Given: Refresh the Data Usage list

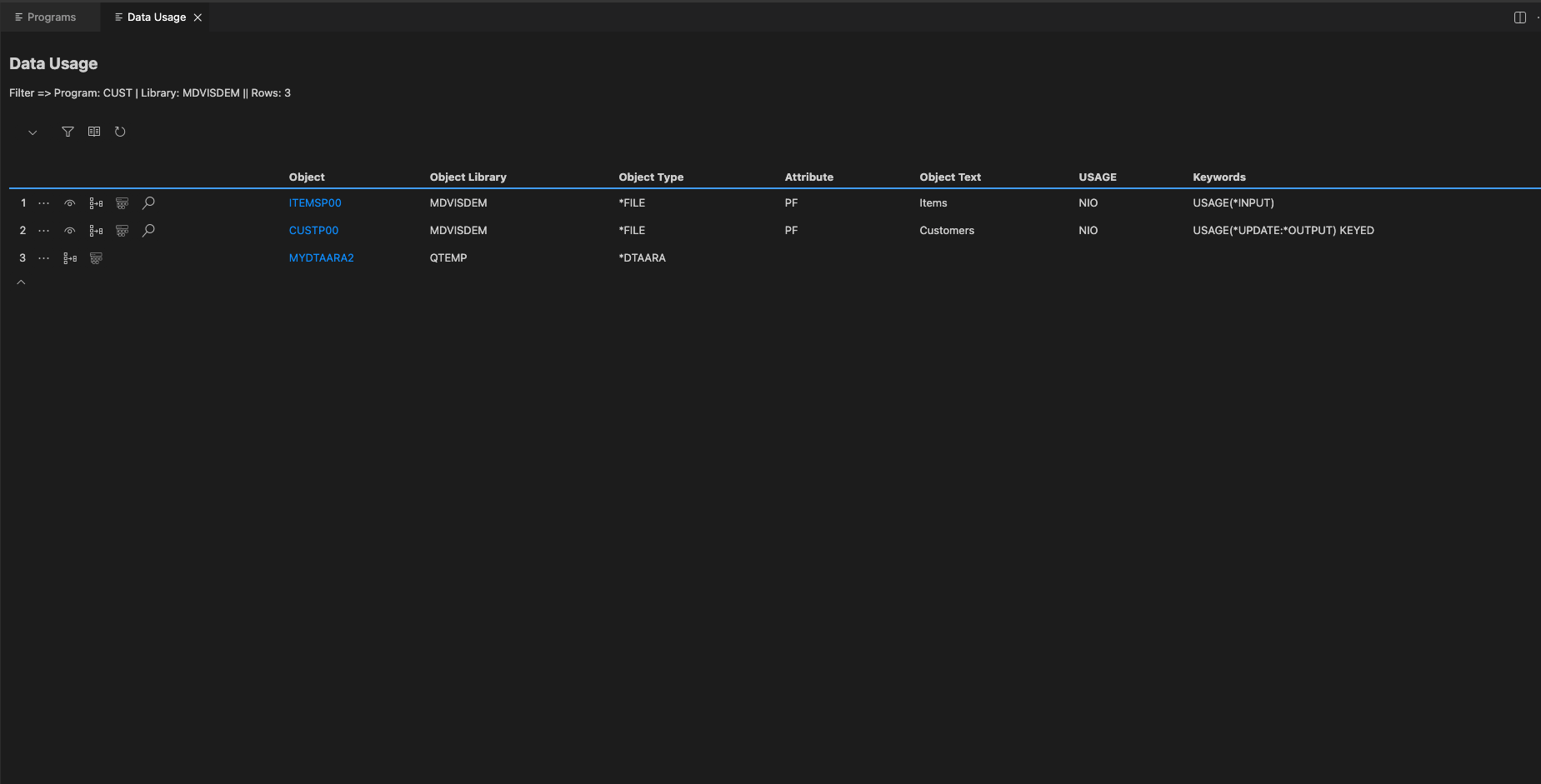Looking at the screenshot, I should pos(120,132).
